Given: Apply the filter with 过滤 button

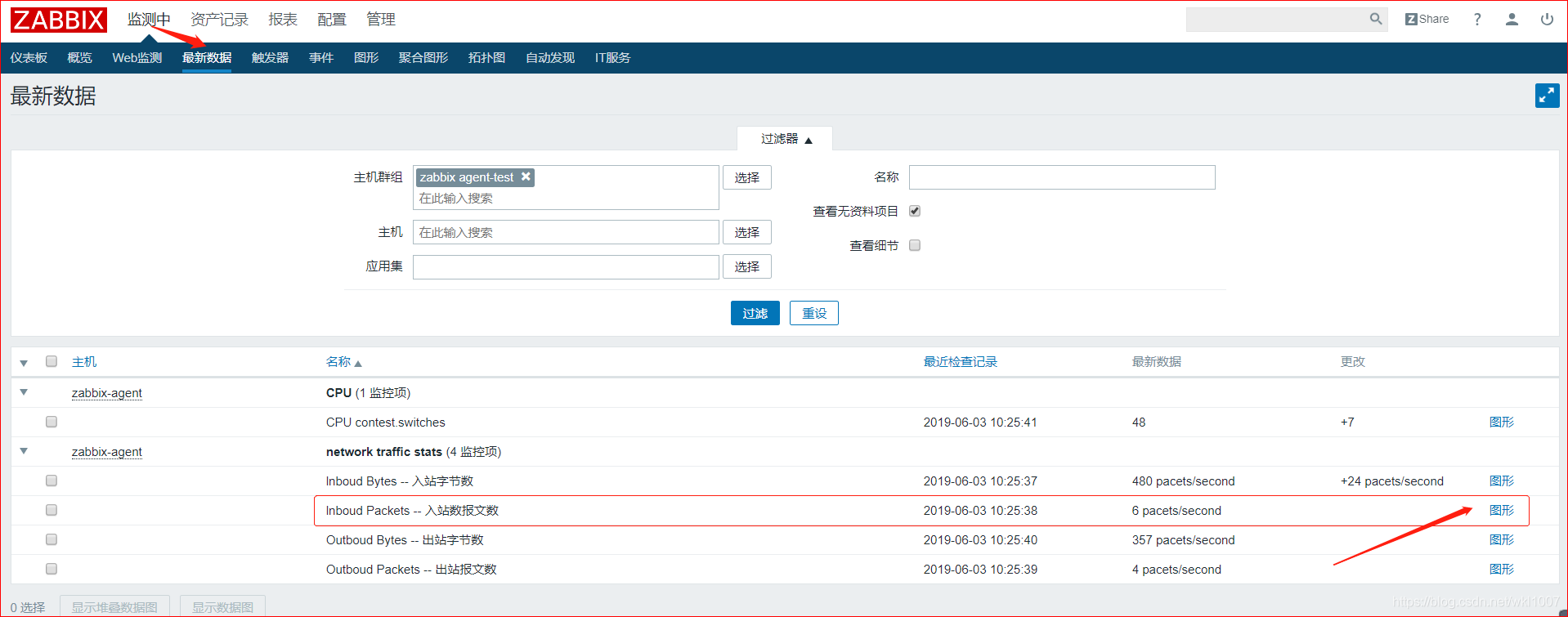Looking at the screenshot, I should click(x=755, y=313).
